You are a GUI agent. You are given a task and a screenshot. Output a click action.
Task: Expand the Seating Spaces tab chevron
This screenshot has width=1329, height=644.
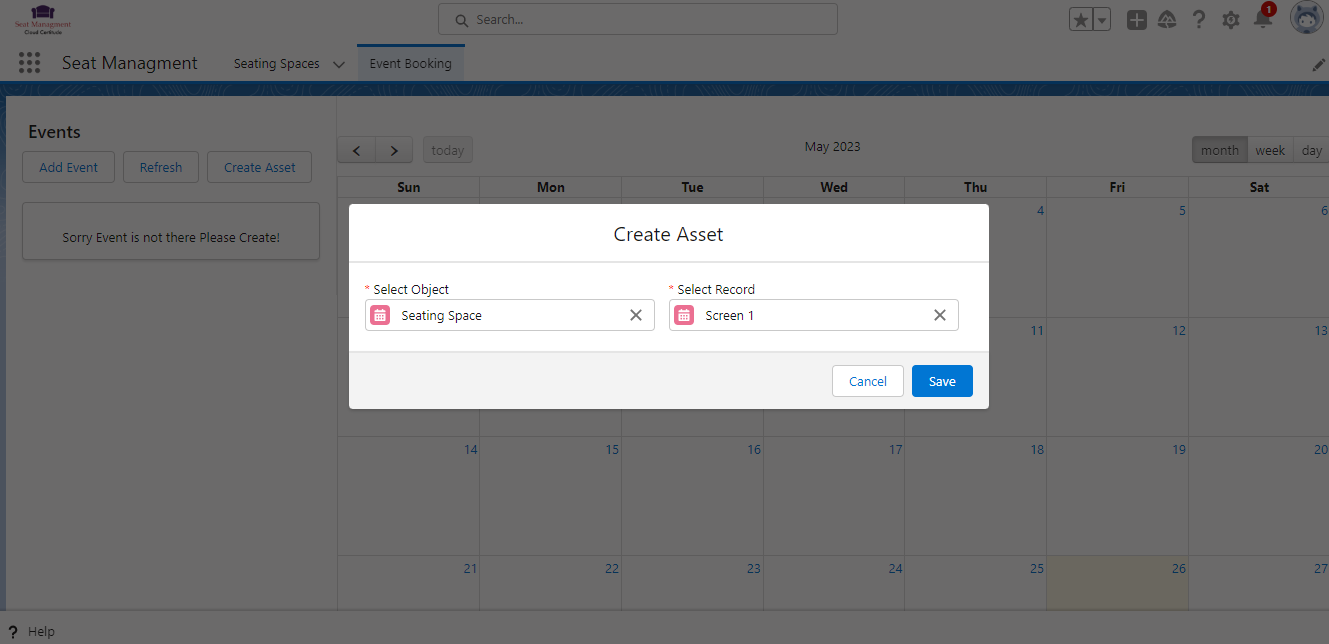[x=338, y=64]
